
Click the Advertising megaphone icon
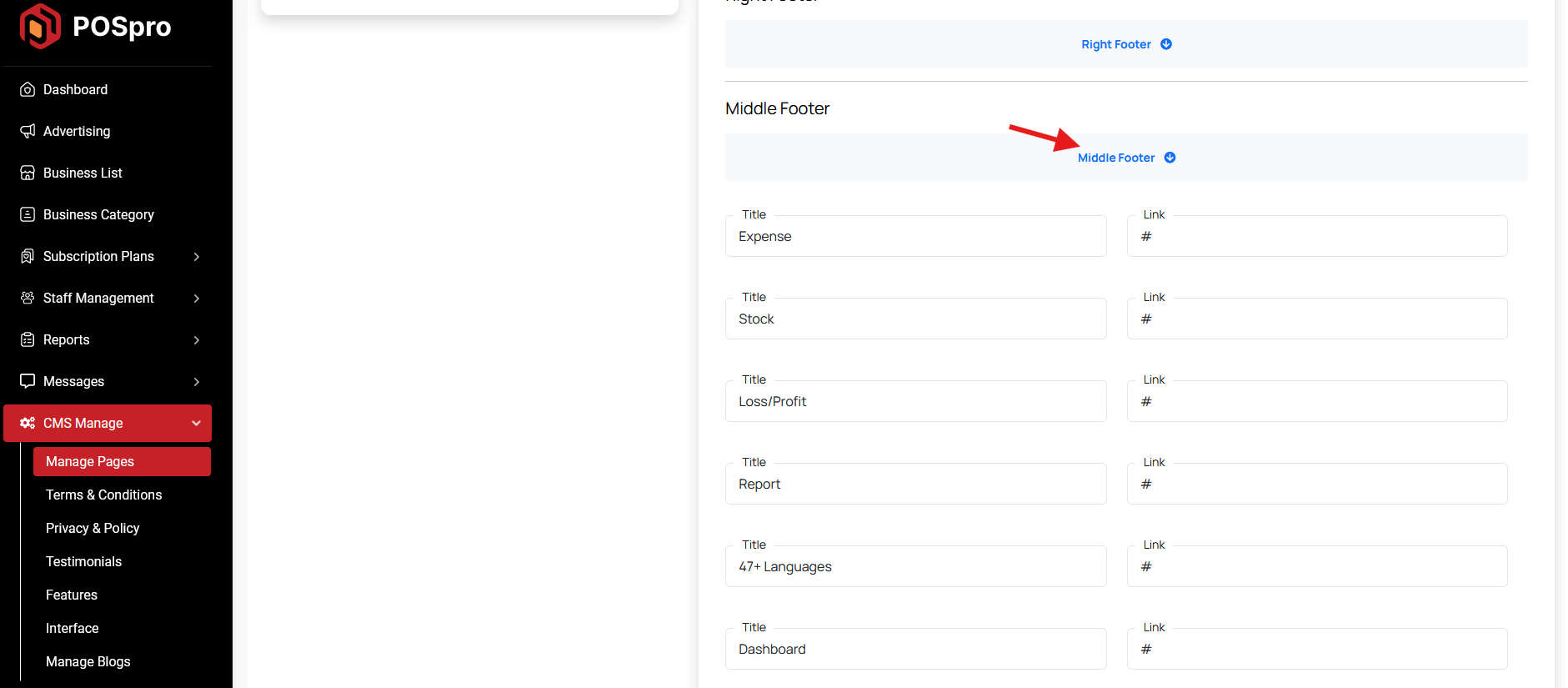click(x=28, y=132)
